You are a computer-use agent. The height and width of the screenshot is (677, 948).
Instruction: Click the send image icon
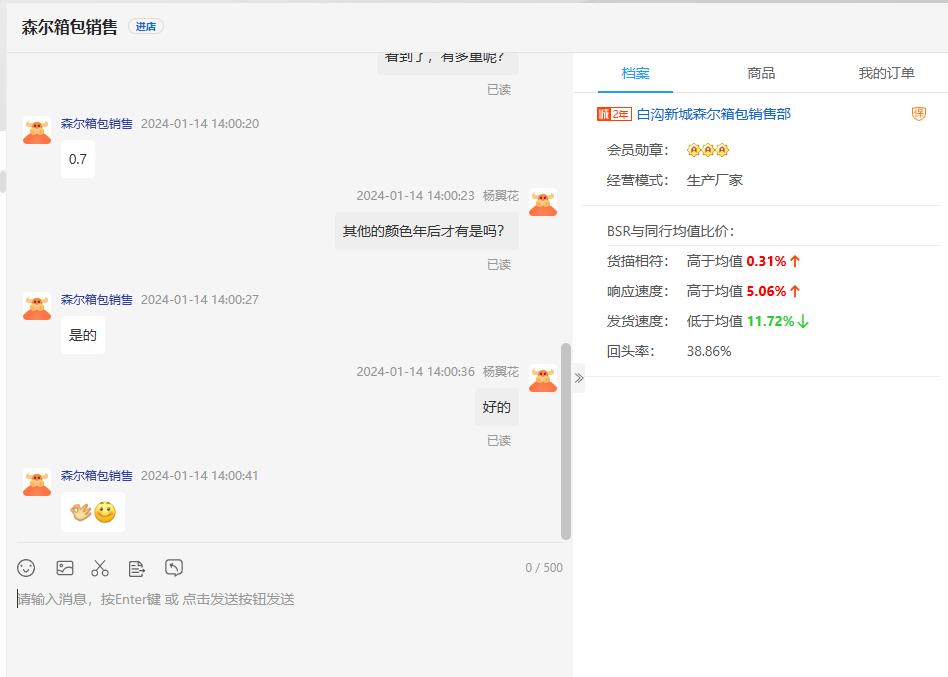(65, 568)
